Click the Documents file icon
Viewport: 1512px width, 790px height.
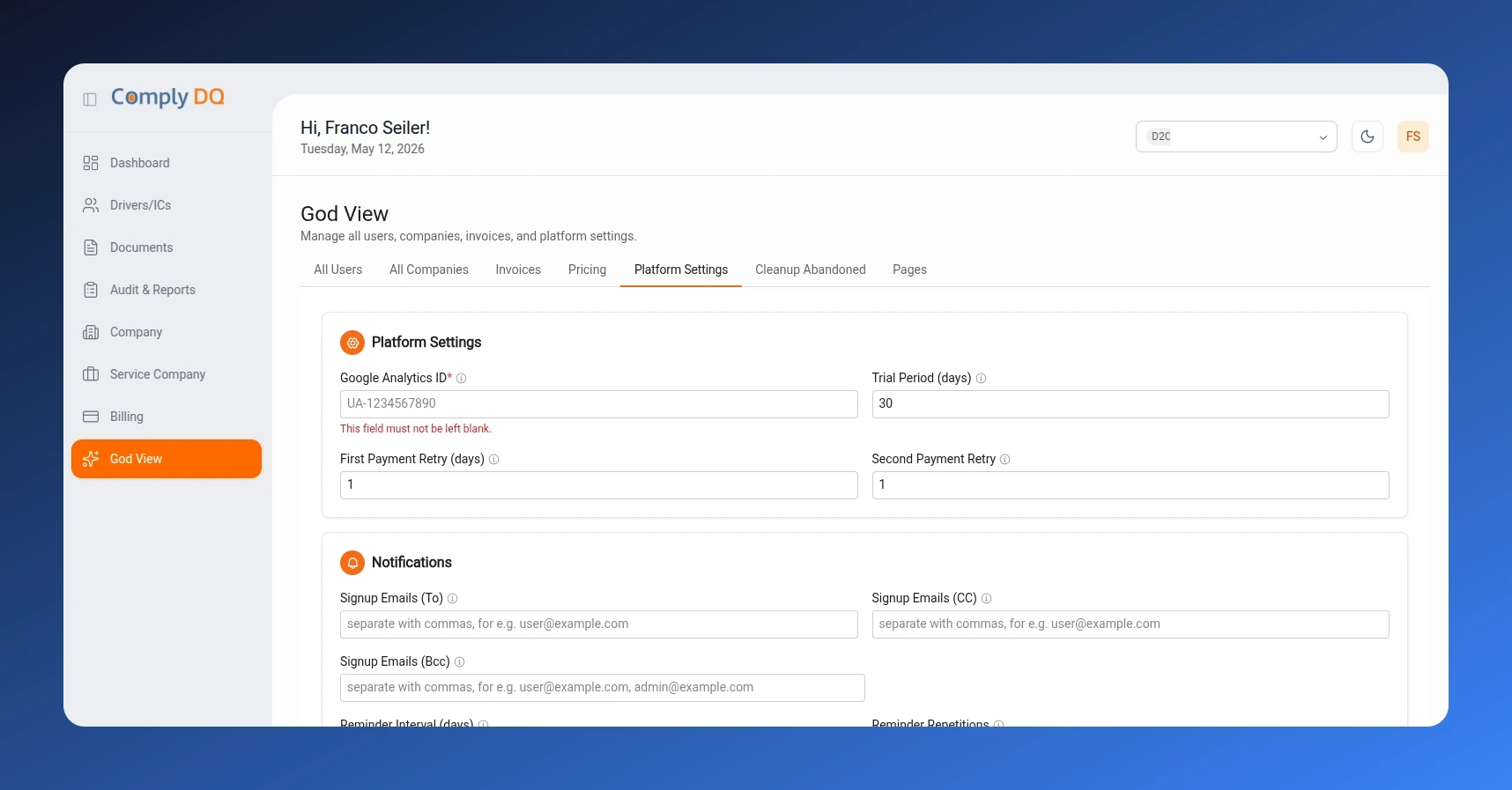click(x=91, y=247)
